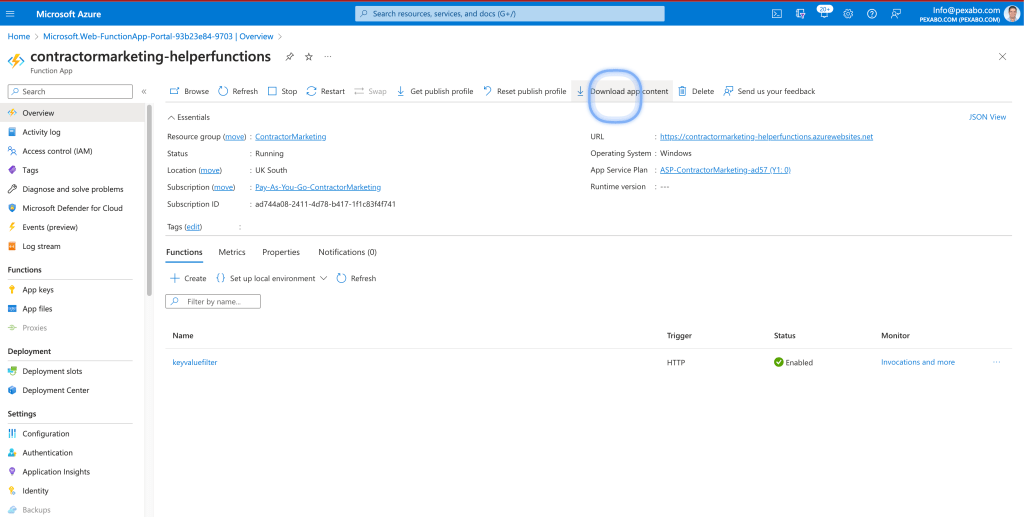Image resolution: width=1024 pixels, height=517 pixels.
Task: Switch to the Metrics tab
Action: point(232,252)
